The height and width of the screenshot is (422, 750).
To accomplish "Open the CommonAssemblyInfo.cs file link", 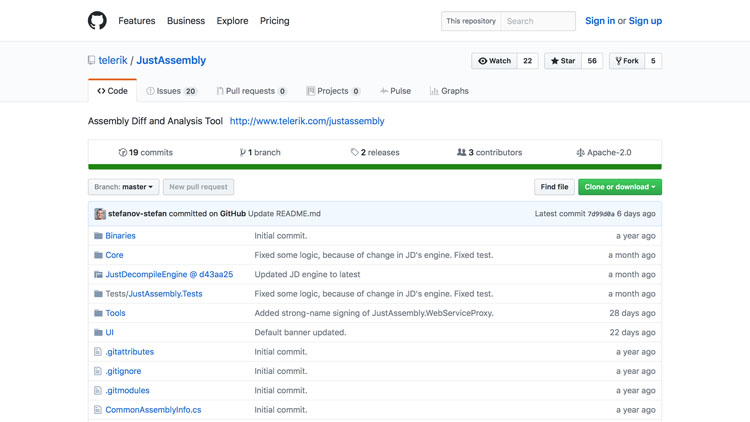I will click(154, 410).
